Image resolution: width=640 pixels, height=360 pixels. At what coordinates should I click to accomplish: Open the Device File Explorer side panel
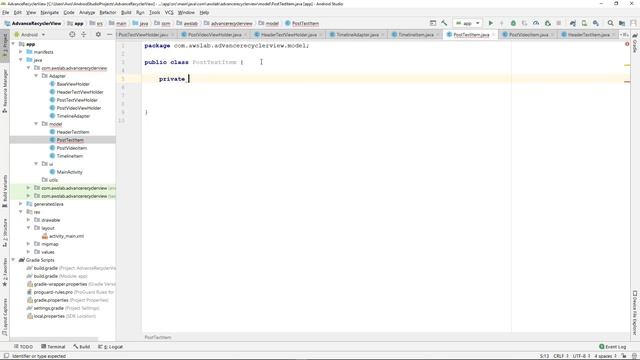635,313
